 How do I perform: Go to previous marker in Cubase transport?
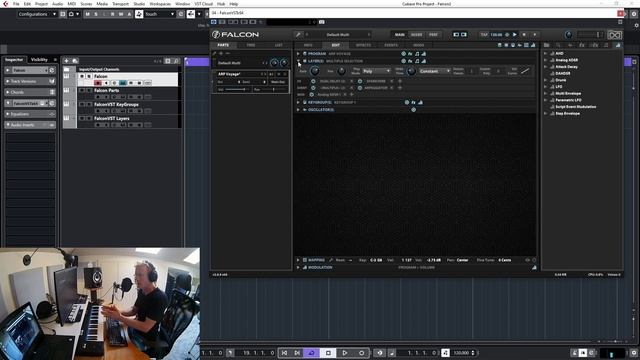coord(284,353)
